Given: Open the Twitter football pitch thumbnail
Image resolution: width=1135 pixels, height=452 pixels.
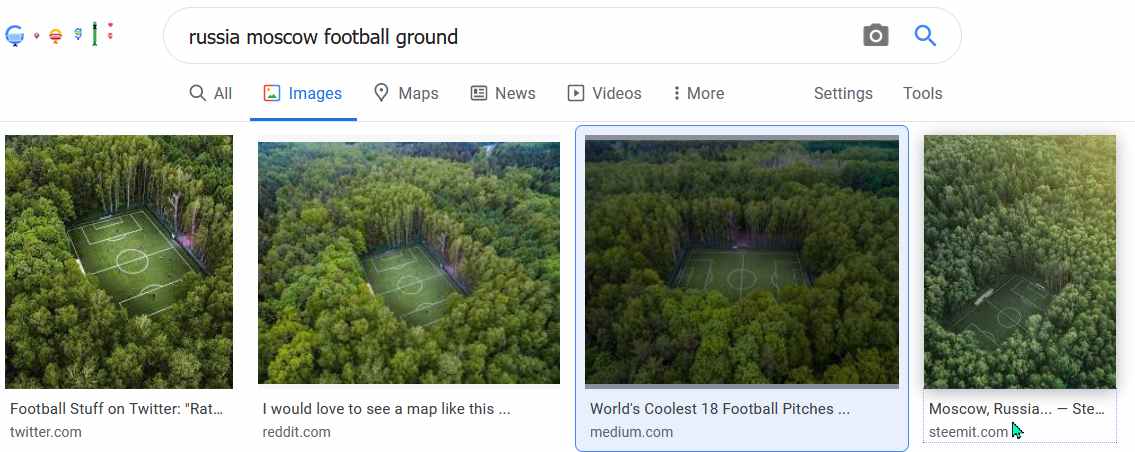Looking at the screenshot, I should (x=119, y=261).
